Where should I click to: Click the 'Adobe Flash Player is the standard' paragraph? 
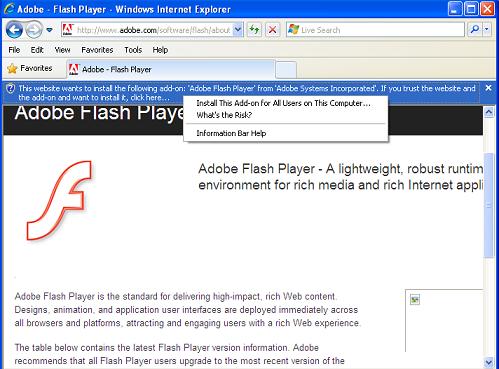pyautogui.click(x=188, y=310)
